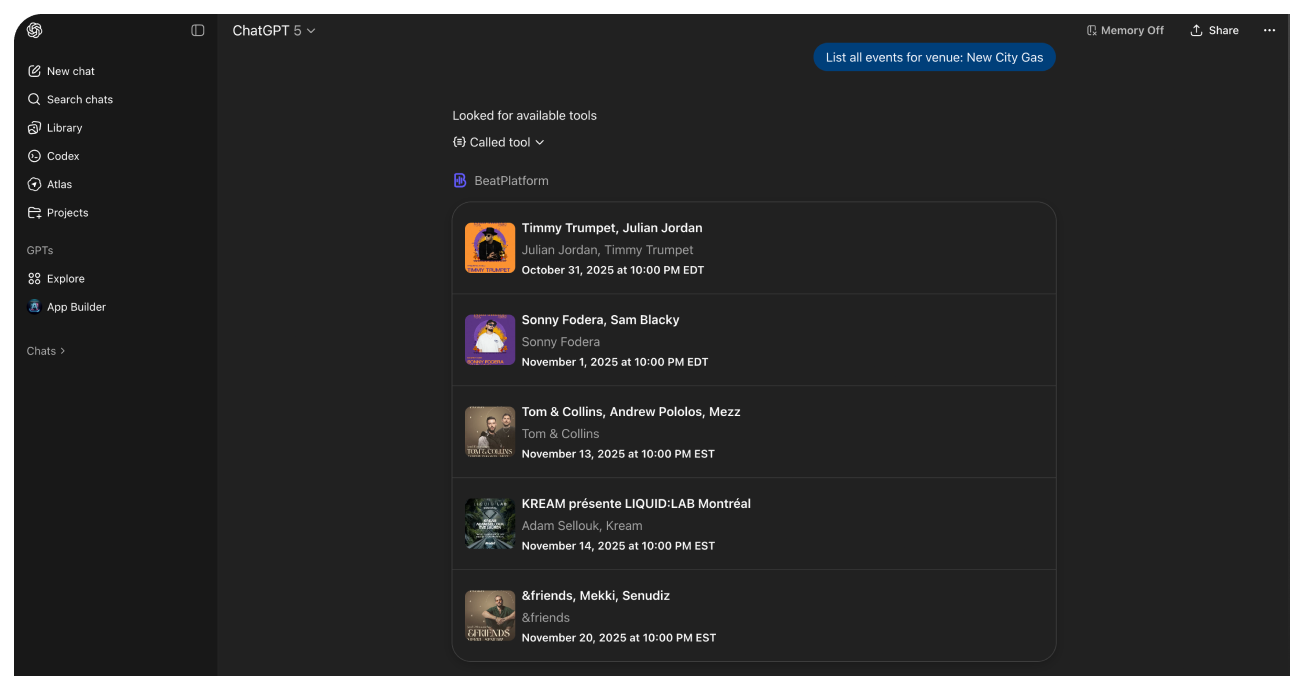Open the Library section
The height and width of the screenshot is (676, 1290).
pos(64,128)
